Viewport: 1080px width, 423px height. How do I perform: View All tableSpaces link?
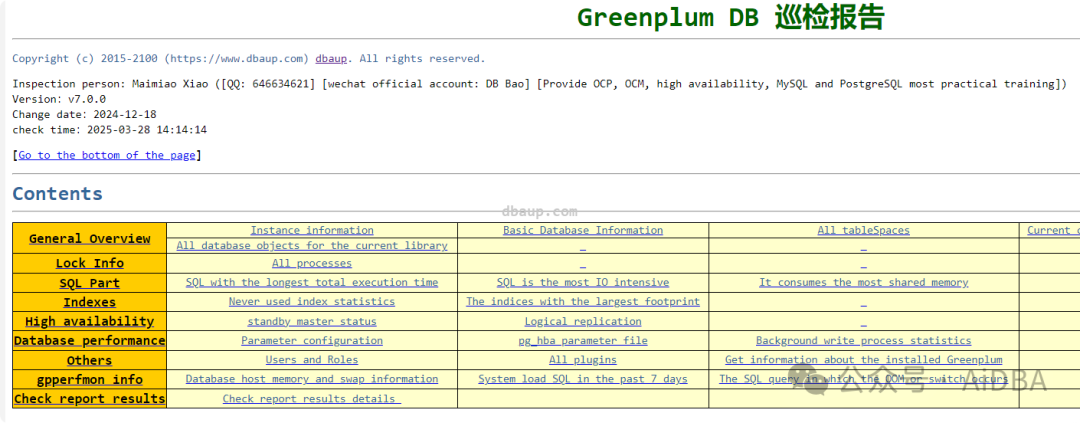[x=864, y=230]
